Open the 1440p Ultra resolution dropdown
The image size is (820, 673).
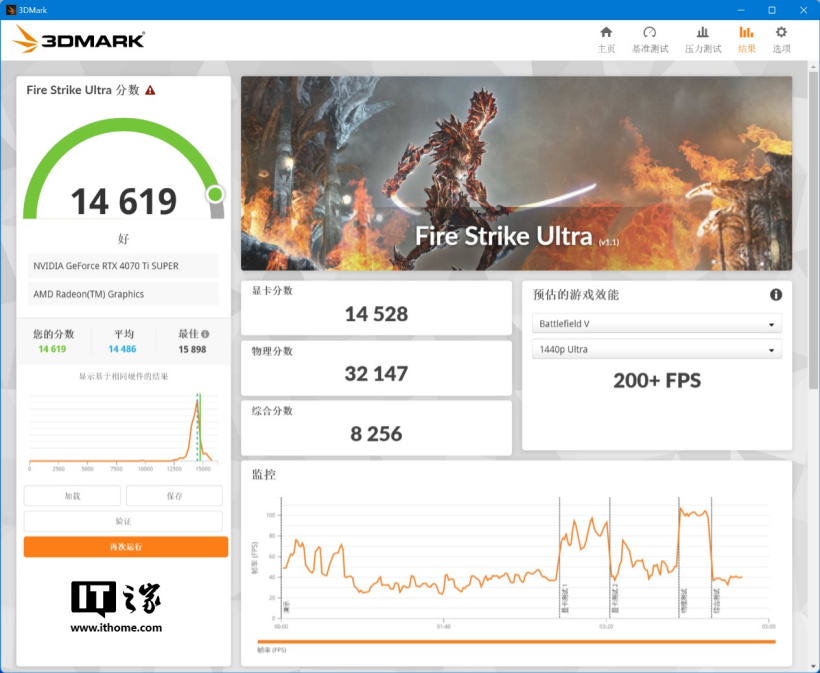pyautogui.click(x=656, y=350)
